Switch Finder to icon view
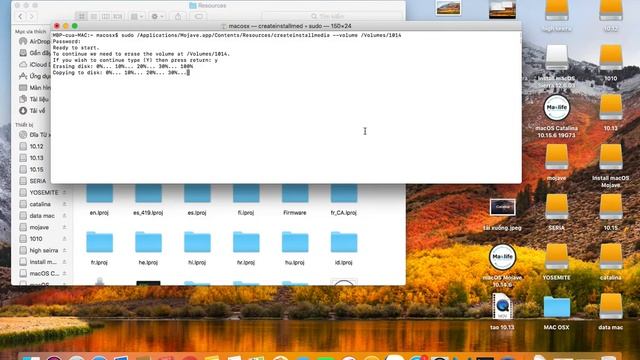Viewport: 640px width, 360px height. (82, 16)
